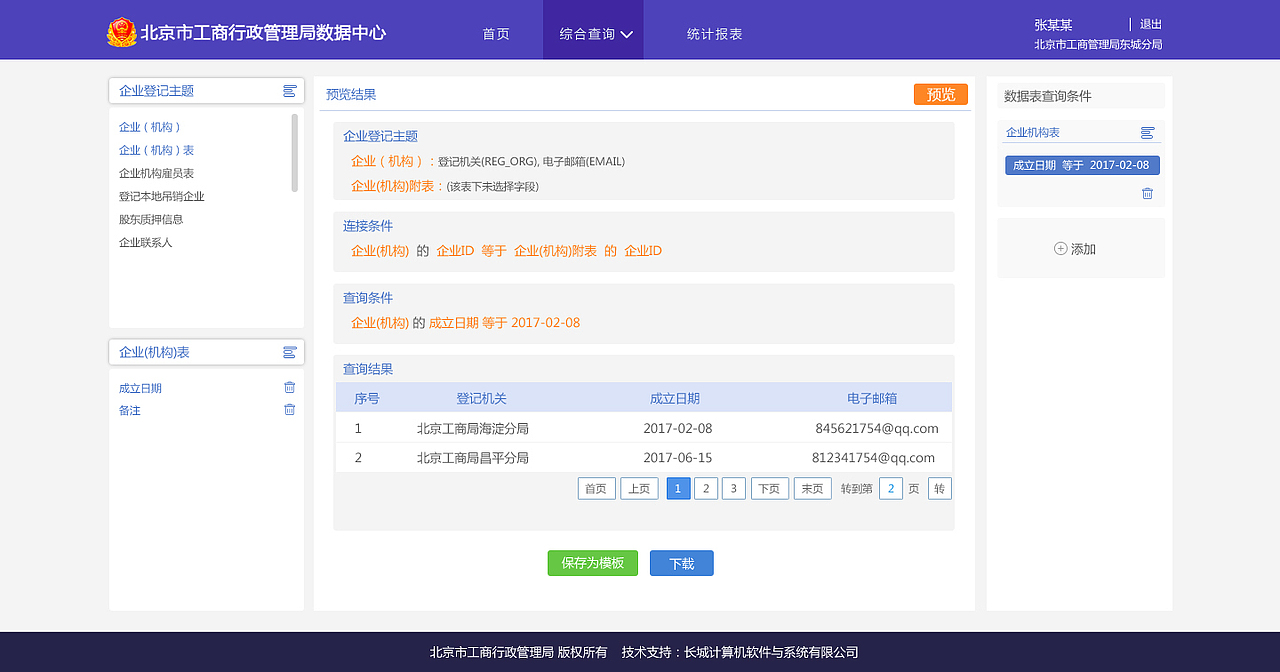Open list icon in 企业(机构)表 header

pos(290,352)
